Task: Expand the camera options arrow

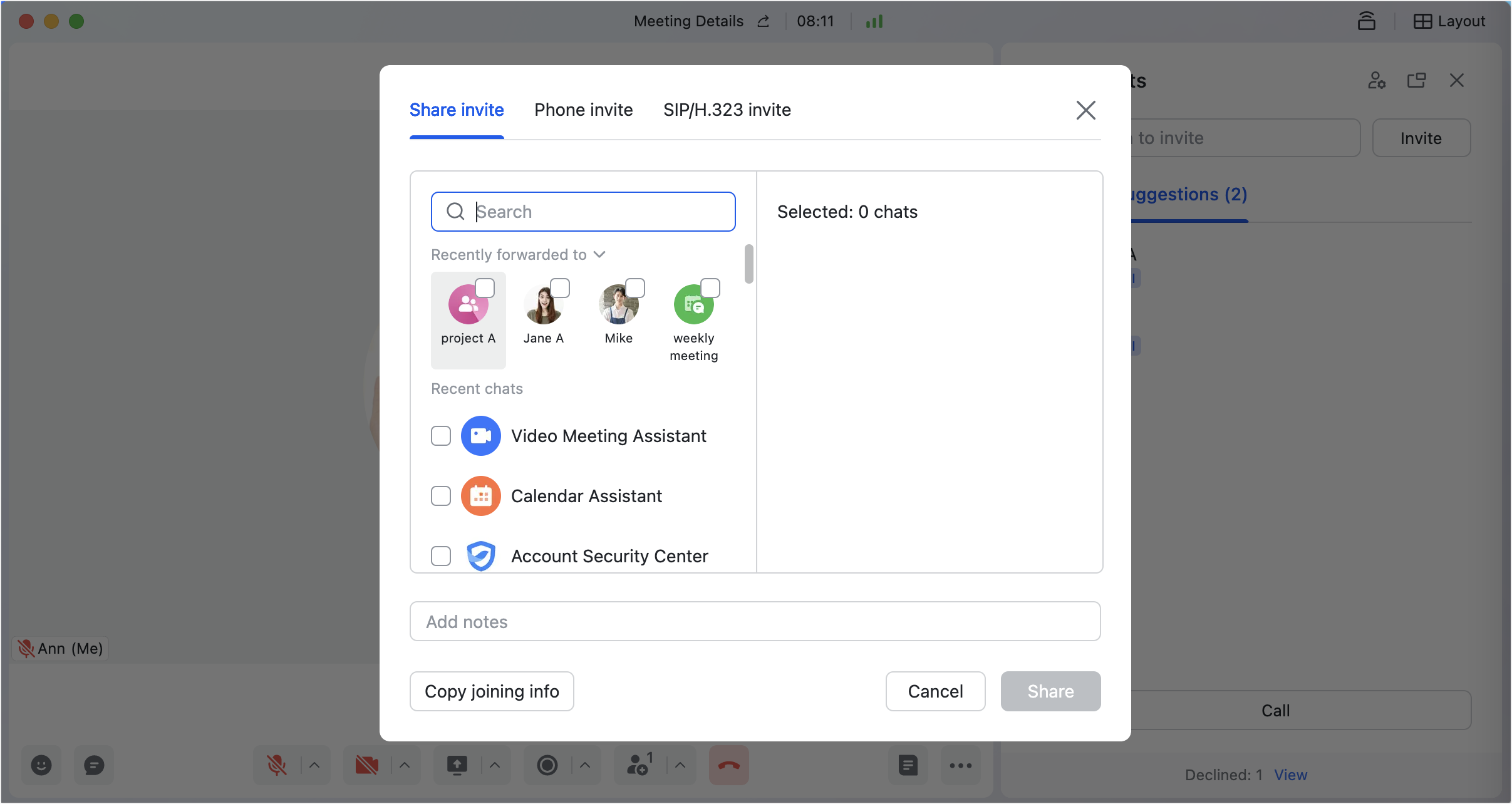Action: (x=405, y=765)
